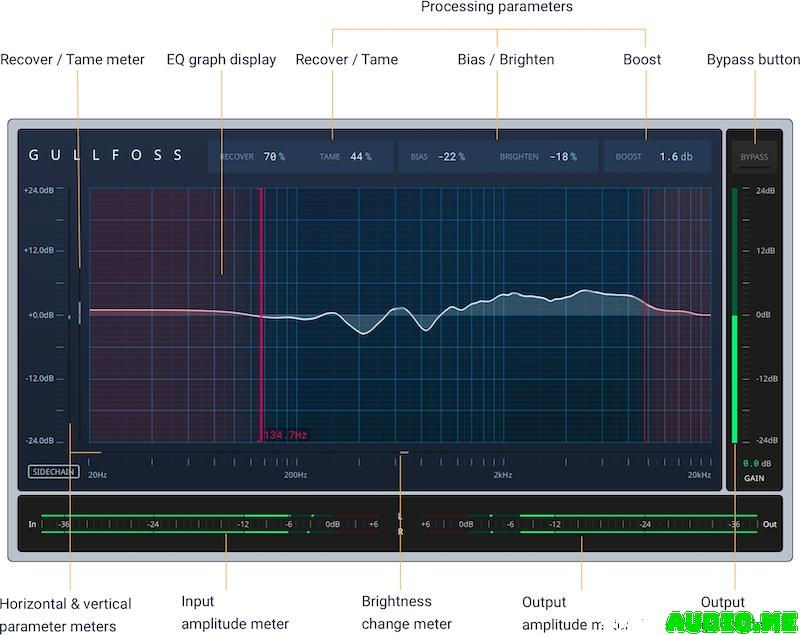Image resolution: width=800 pixels, height=635 pixels.
Task: Click the brightness change meter handle
Action: tap(403, 452)
